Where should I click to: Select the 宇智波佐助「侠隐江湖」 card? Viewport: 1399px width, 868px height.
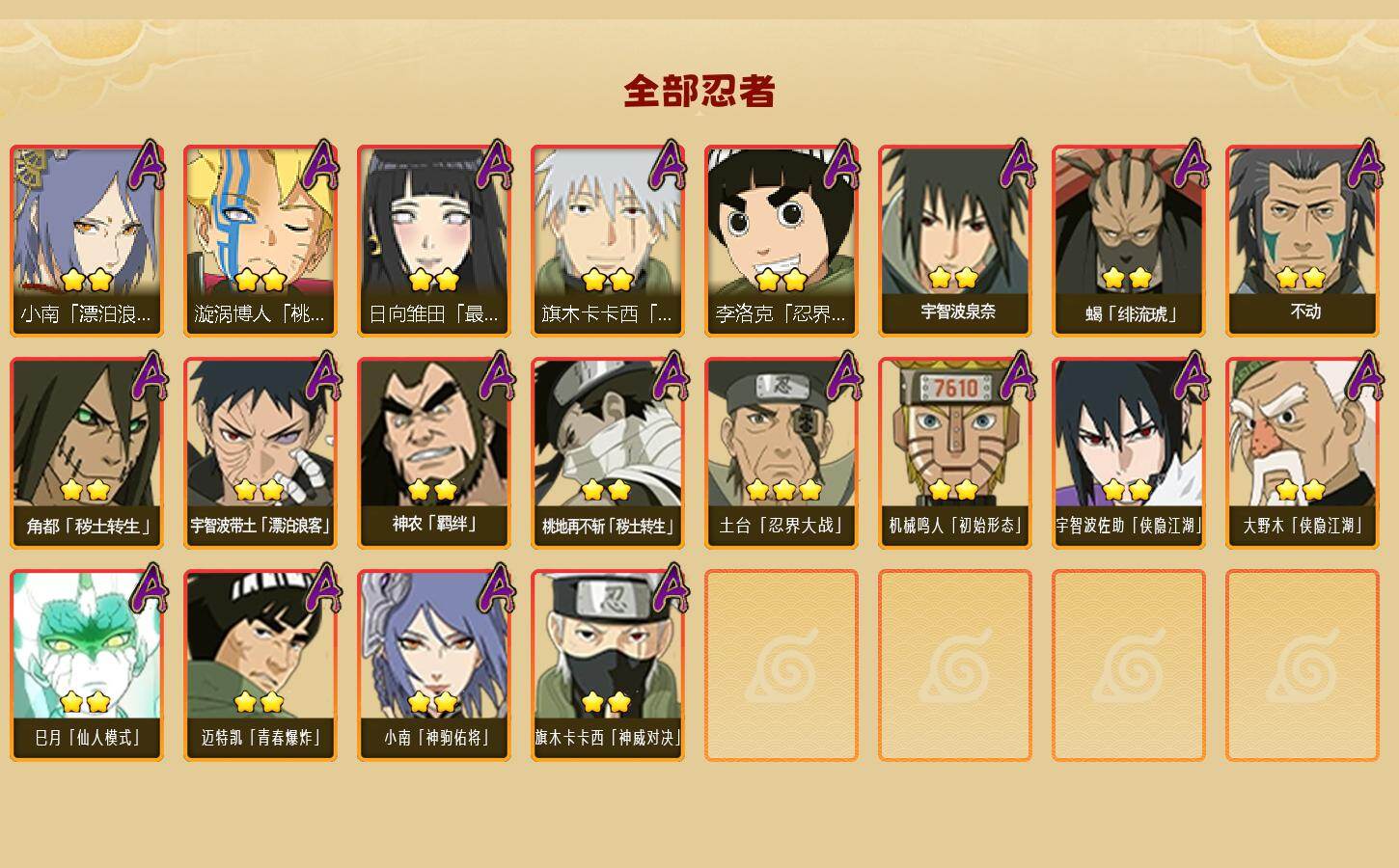[1128, 453]
